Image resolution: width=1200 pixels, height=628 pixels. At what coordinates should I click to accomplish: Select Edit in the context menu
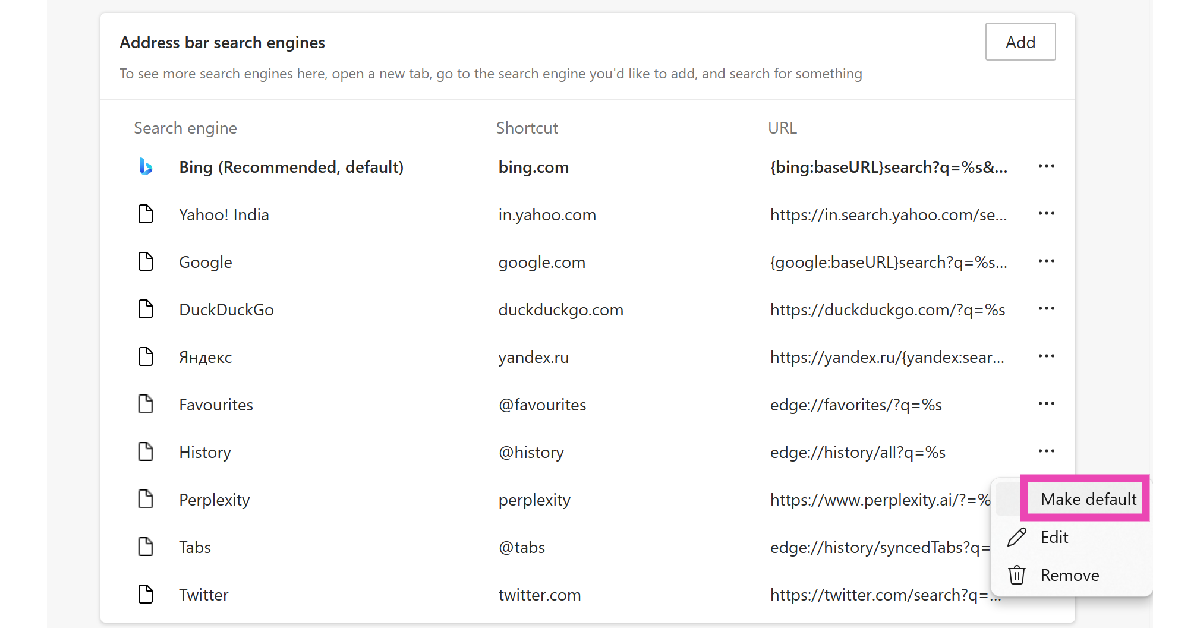(1054, 537)
